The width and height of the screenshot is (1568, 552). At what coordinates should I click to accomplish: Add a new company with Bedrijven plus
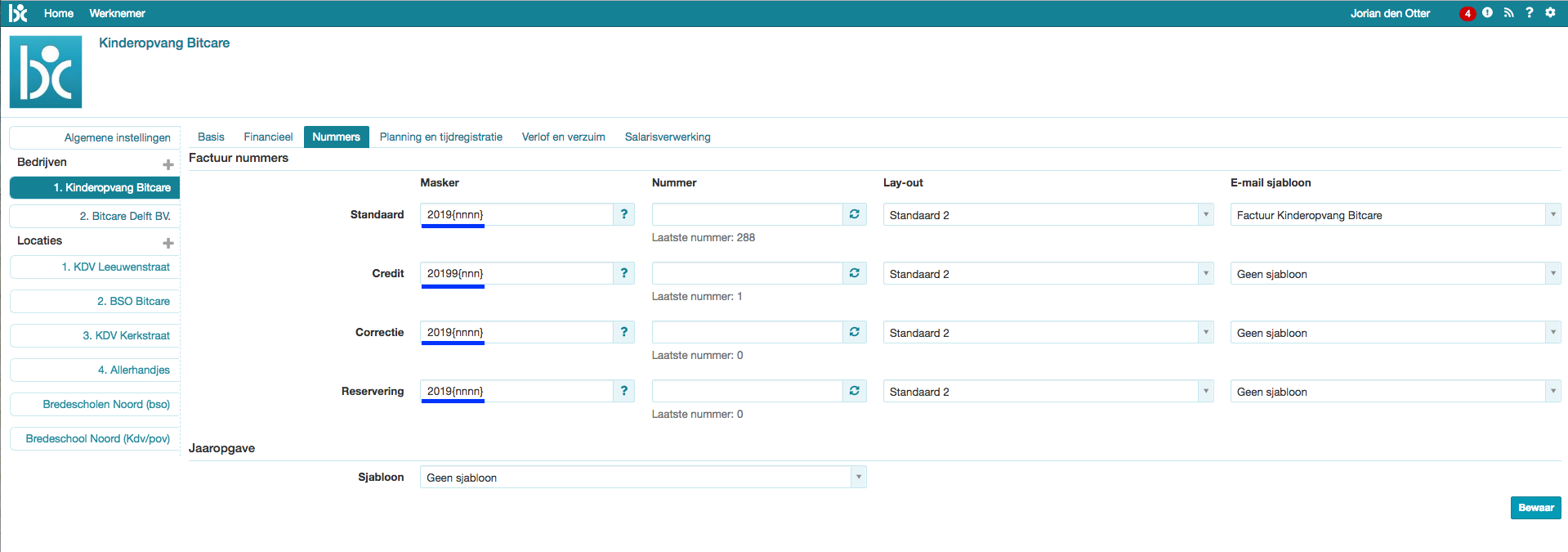tap(168, 164)
